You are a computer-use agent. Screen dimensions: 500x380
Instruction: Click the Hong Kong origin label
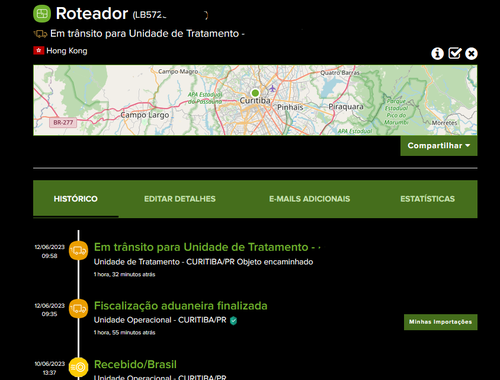(67, 51)
